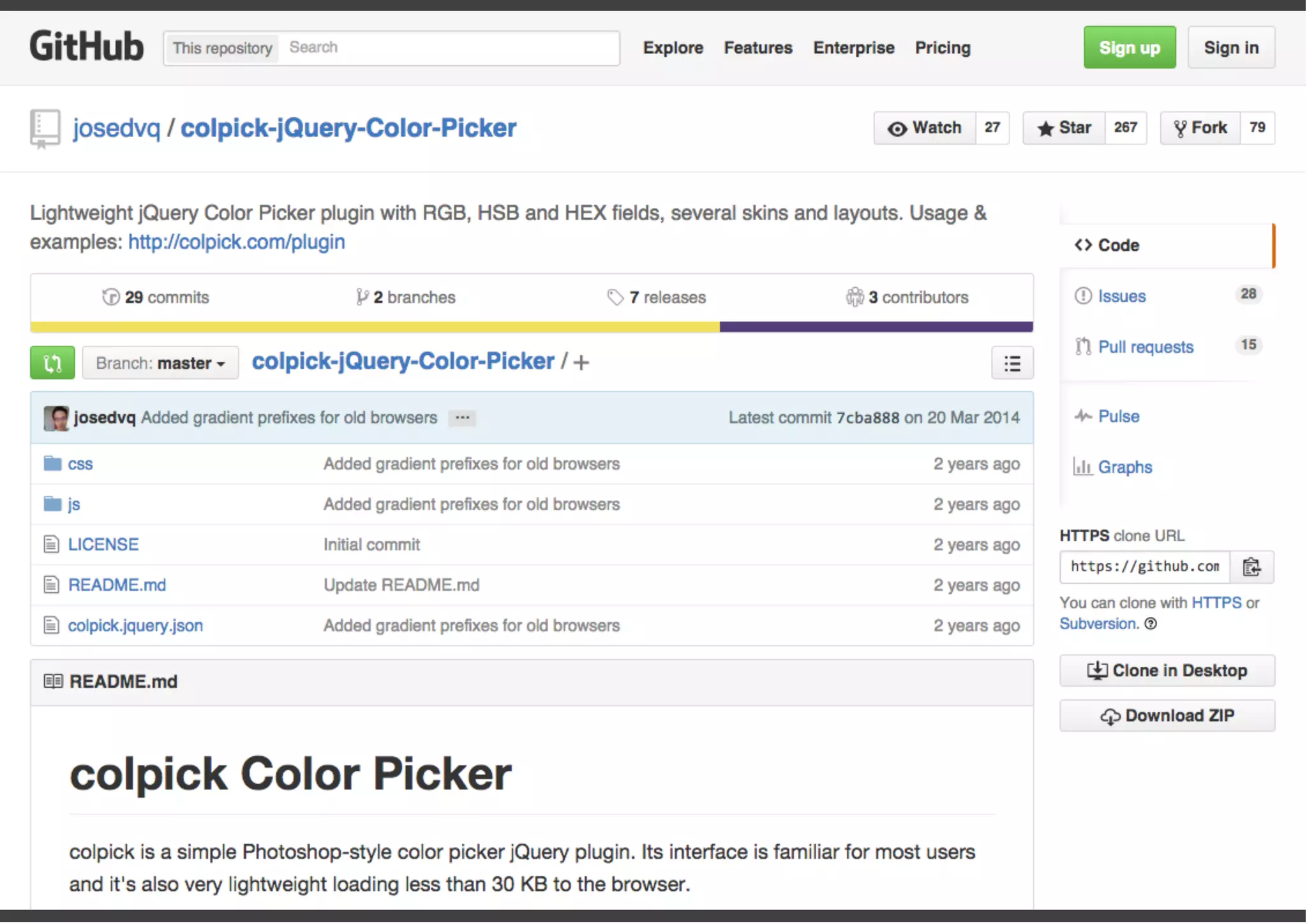Image resolution: width=1307 pixels, height=924 pixels.
Task: Click the yellow JavaScript segment of language bar
Action: click(x=375, y=327)
